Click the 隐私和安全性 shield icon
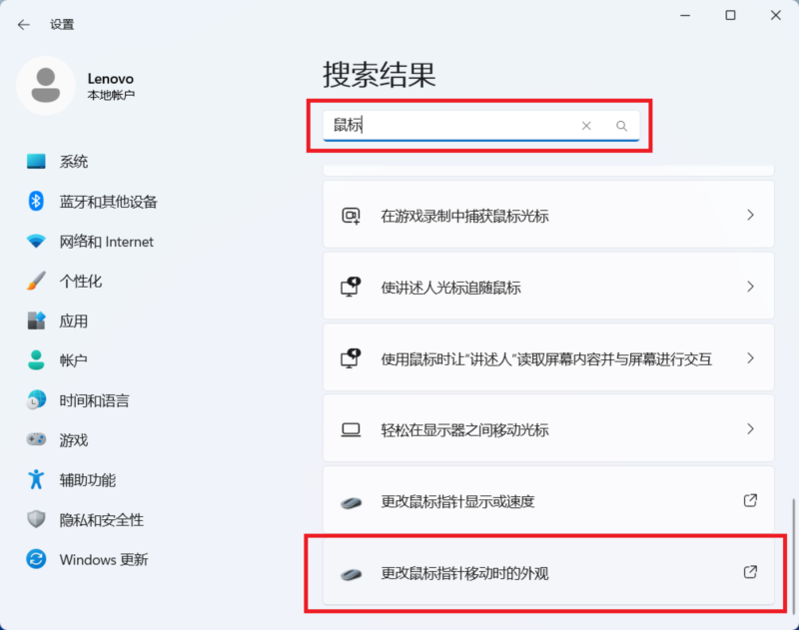Viewport: 799px width, 630px height. [x=37, y=520]
